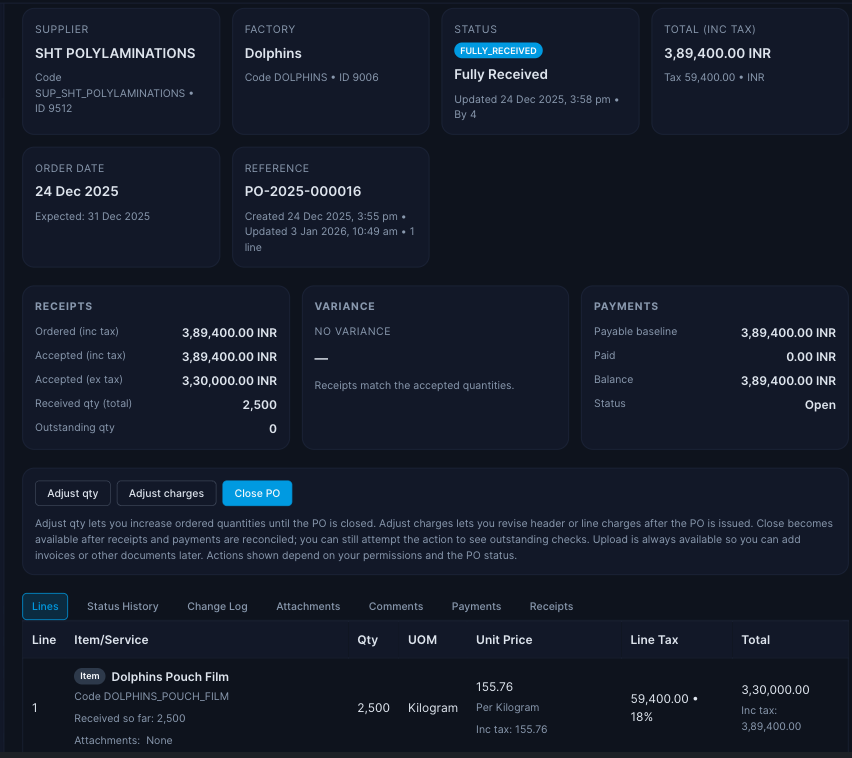Select the Lines tab
Image resolution: width=852 pixels, height=758 pixels.
(44, 606)
